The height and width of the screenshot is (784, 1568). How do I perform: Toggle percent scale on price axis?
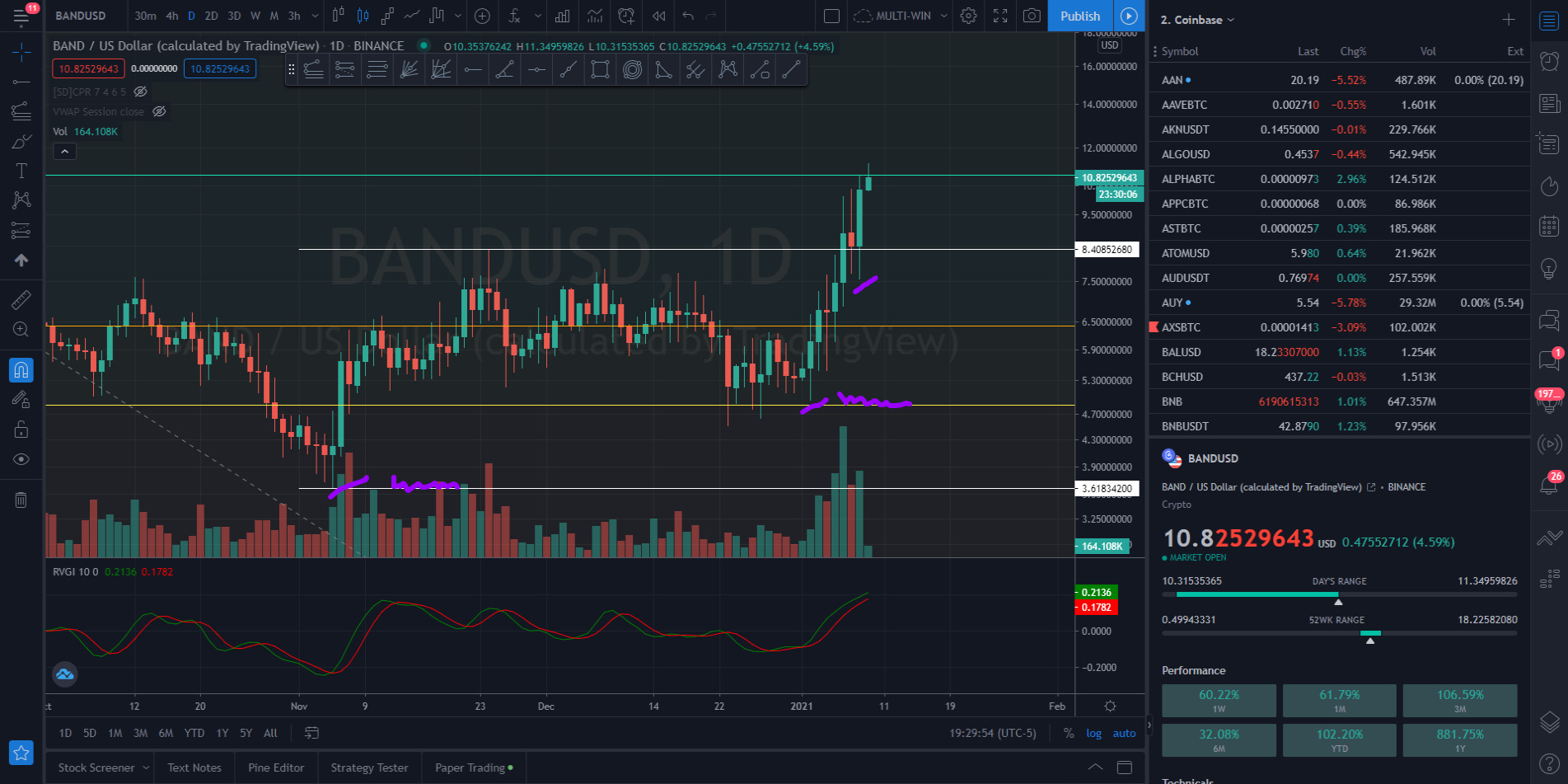(x=1069, y=733)
